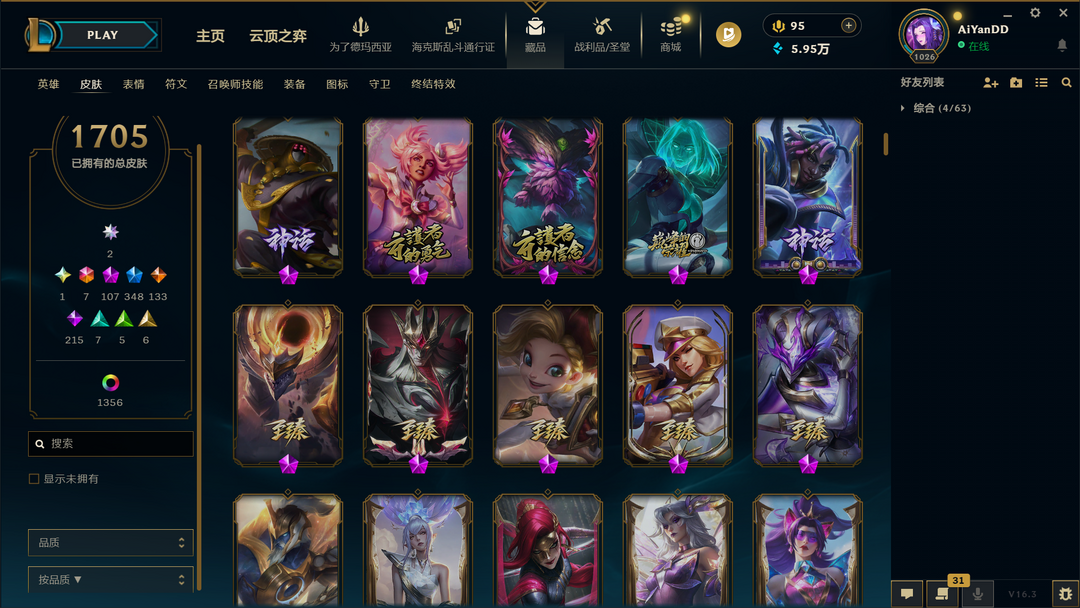
Task: Switch to the 表情 tab
Action: click(134, 84)
